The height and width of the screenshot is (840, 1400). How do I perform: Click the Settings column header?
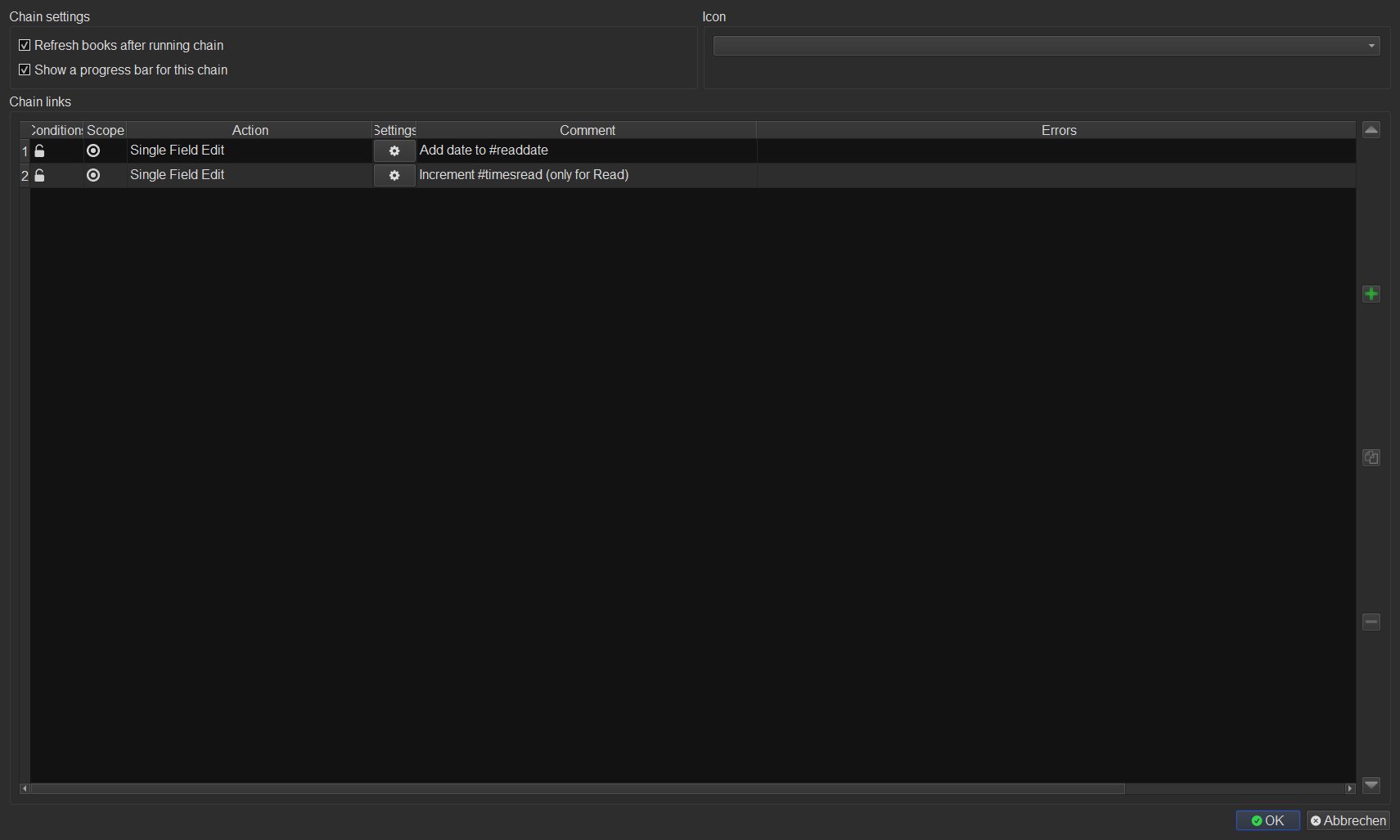(394, 130)
